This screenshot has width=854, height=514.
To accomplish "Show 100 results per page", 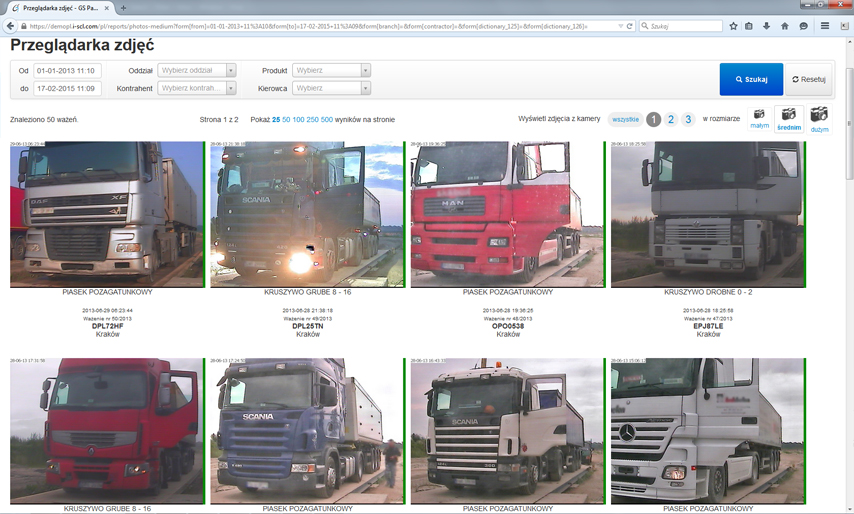I will [x=298, y=120].
